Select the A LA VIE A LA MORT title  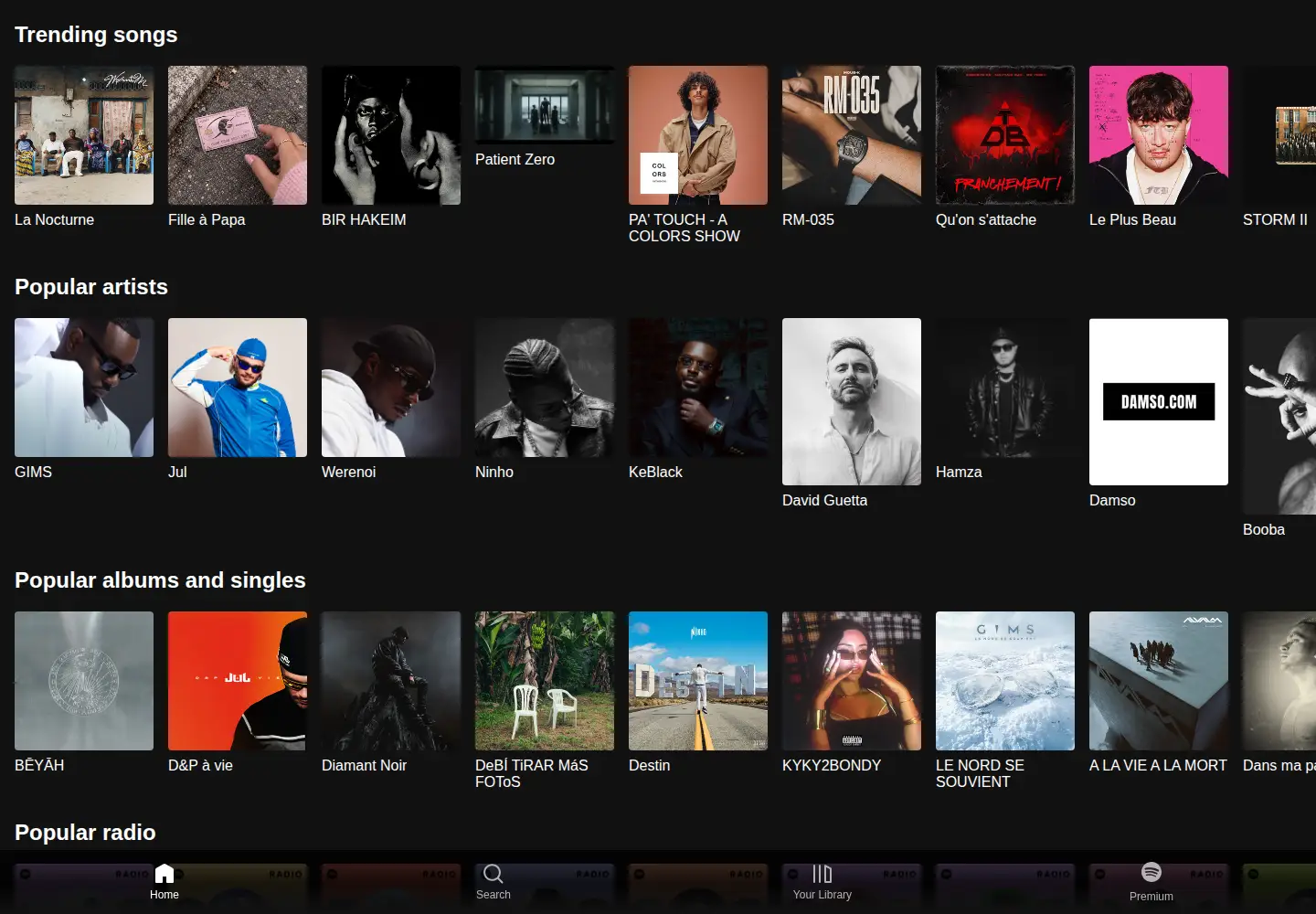click(1158, 765)
